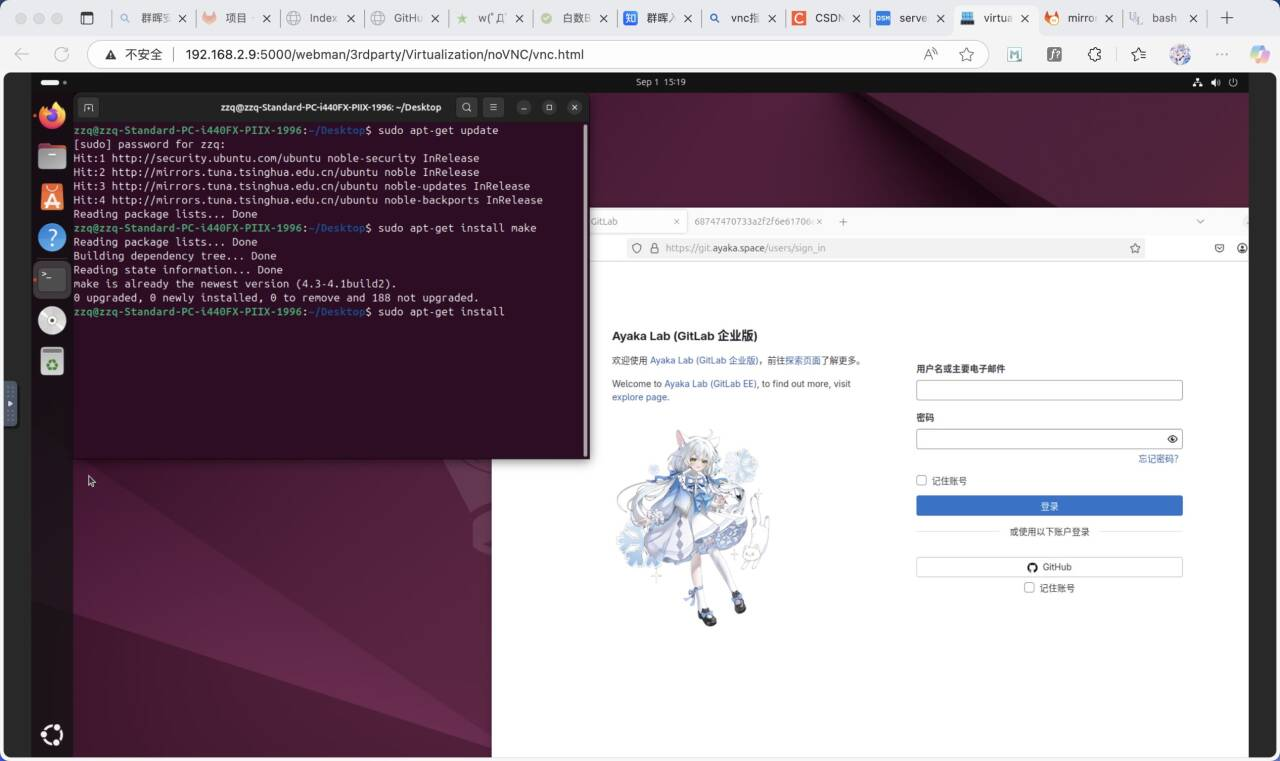Open Firefox from the Ubuntu dock
The image size is (1280, 761).
pos(52,116)
